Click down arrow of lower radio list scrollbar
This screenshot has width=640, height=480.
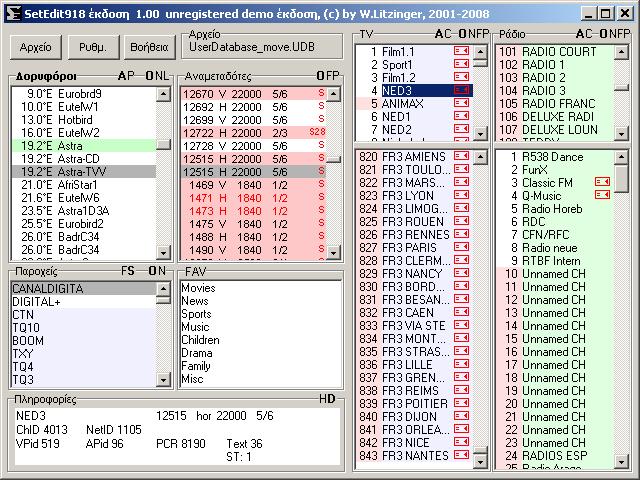click(x=621, y=462)
